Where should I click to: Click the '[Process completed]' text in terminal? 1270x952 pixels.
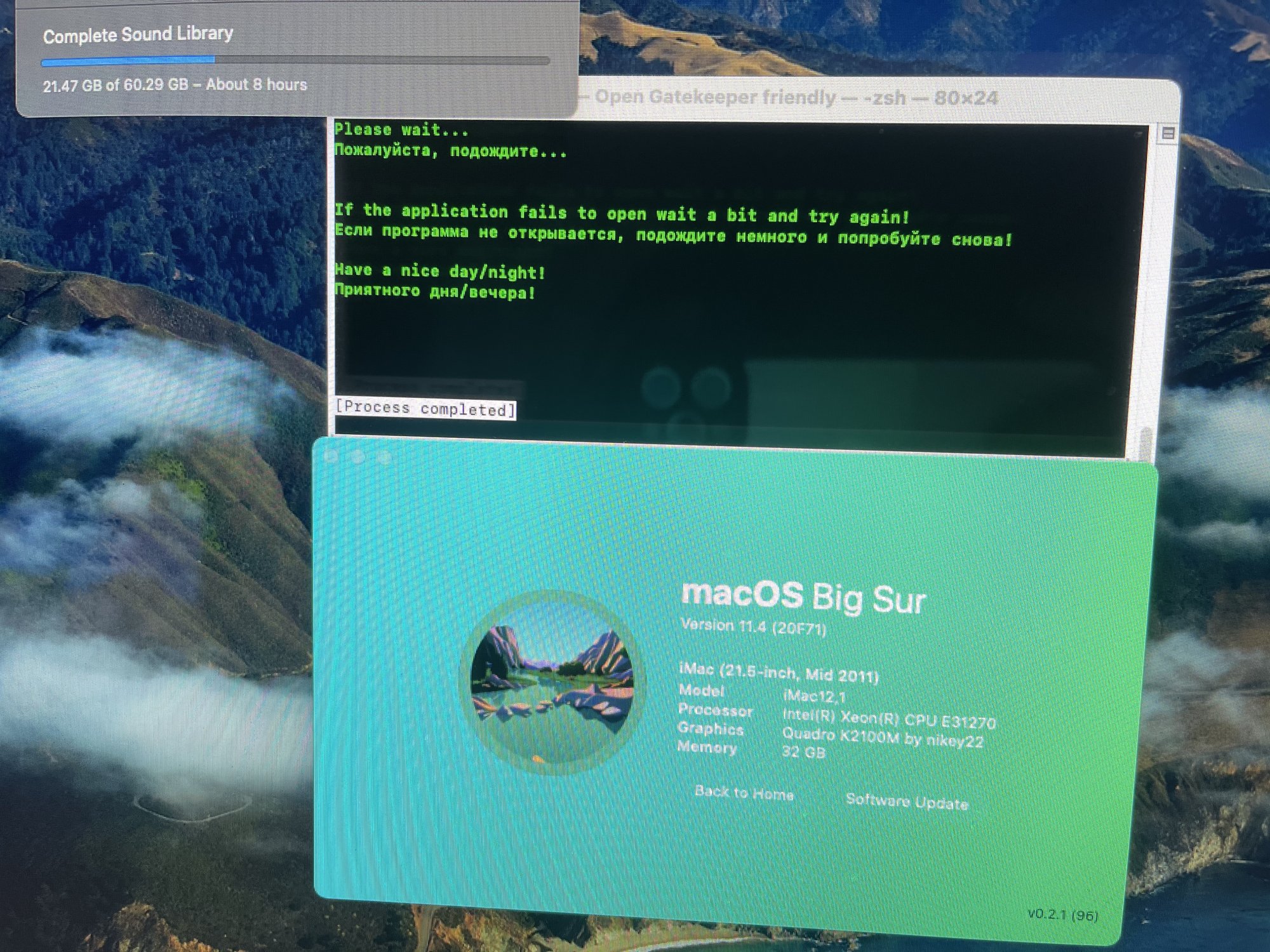point(425,409)
